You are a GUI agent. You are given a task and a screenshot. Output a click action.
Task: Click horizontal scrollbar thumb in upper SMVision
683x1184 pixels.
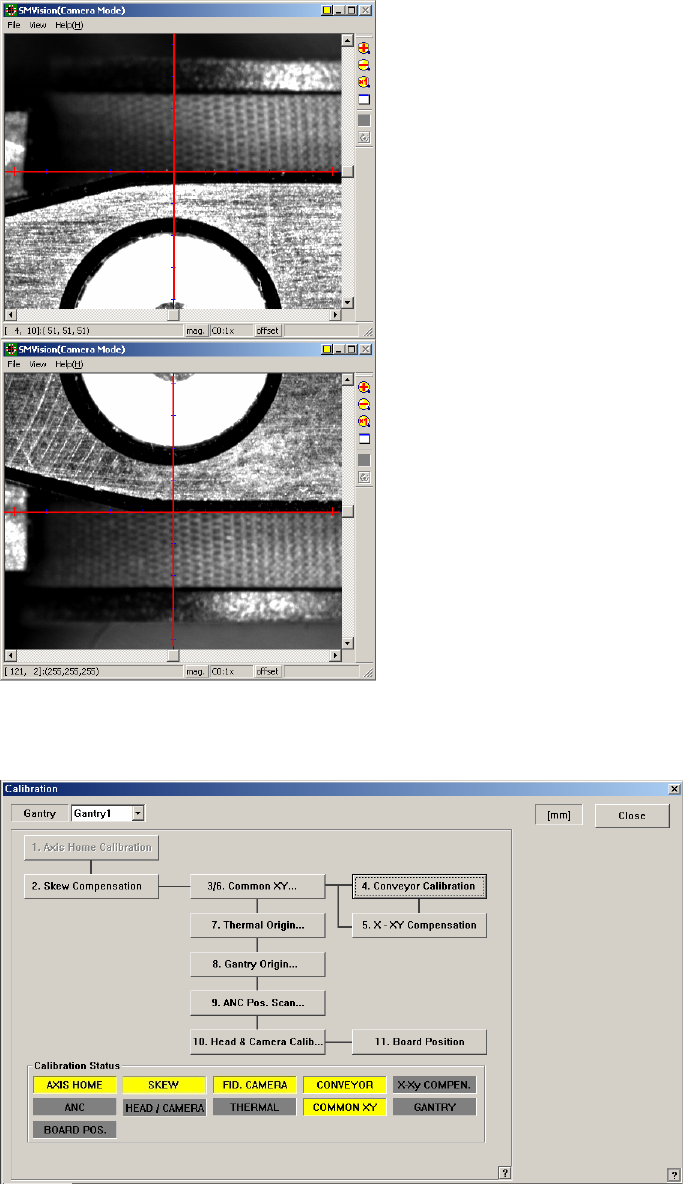pos(173,315)
